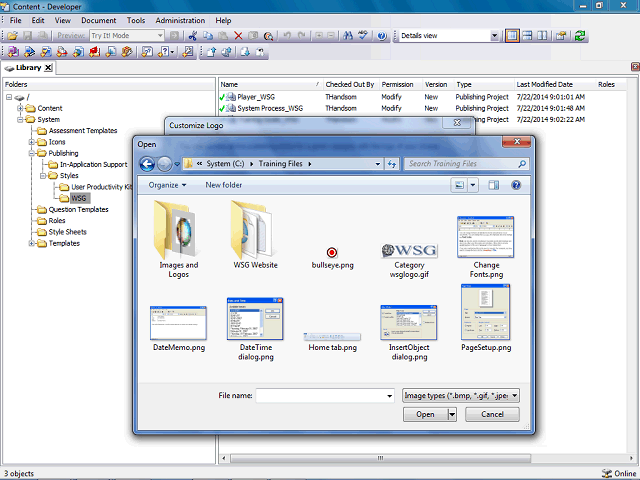The height and width of the screenshot is (480, 640).
Task: Select the Question Templates folder in tree
Action: pyautogui.click(x=78, y=210)
